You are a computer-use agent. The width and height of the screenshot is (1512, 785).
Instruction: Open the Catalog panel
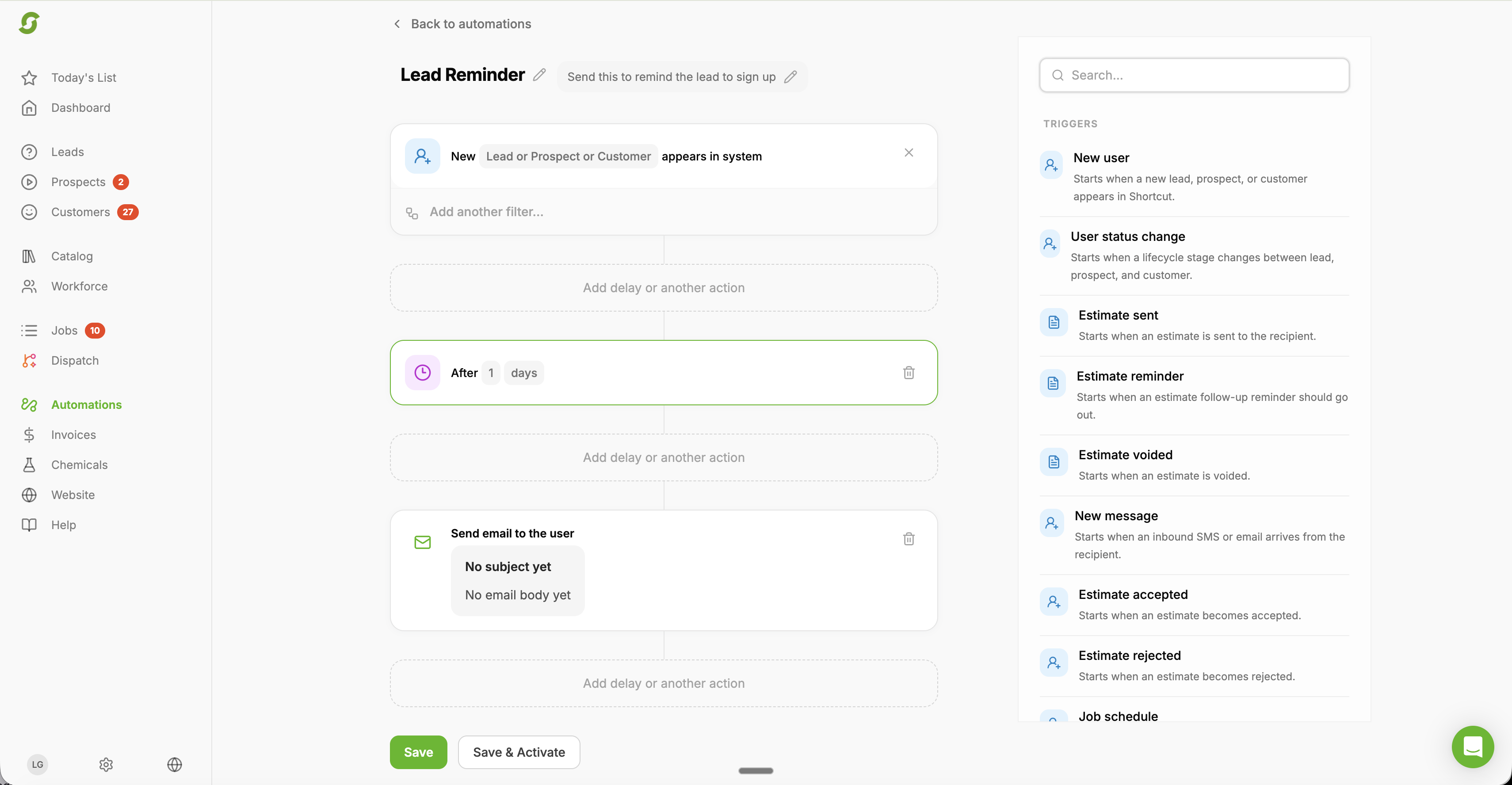click(72, 256)
